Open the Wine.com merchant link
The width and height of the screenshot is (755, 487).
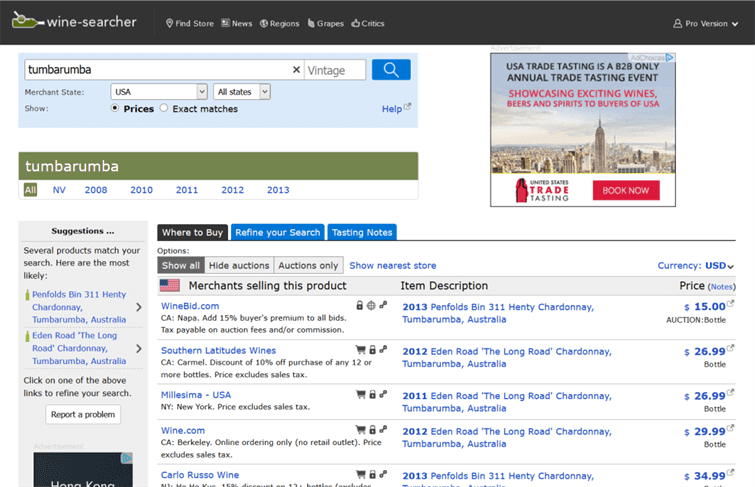pos(183,430)
